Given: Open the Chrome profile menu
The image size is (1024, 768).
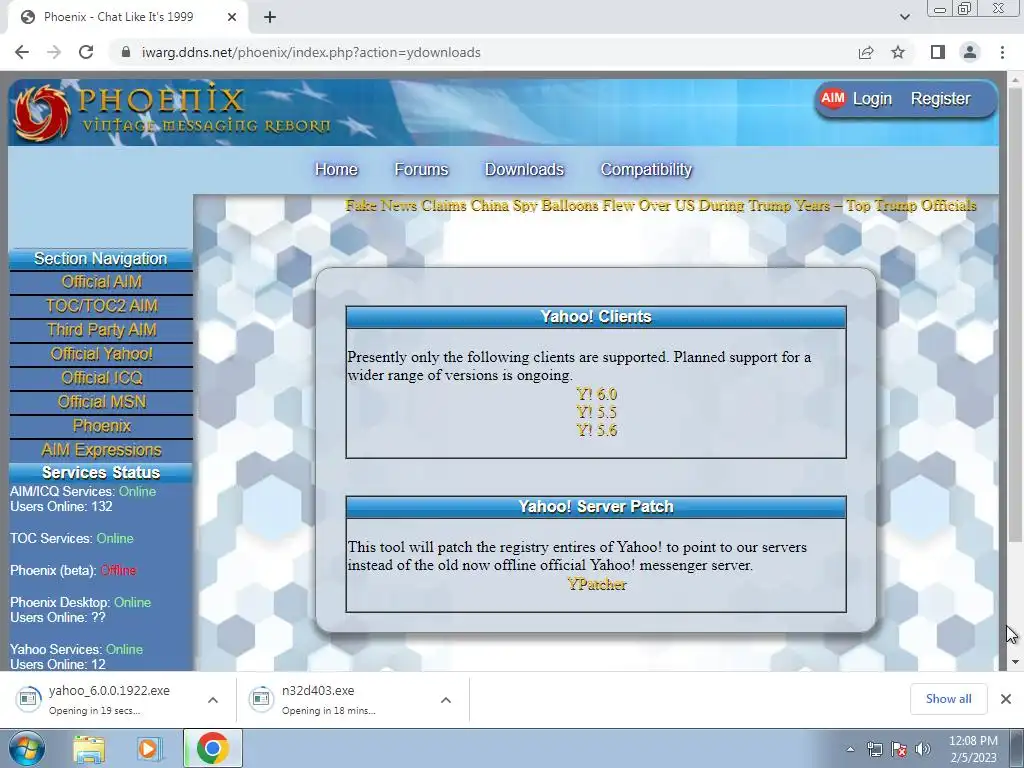Looking at the screenshot, I should click(x=970, y=52).
